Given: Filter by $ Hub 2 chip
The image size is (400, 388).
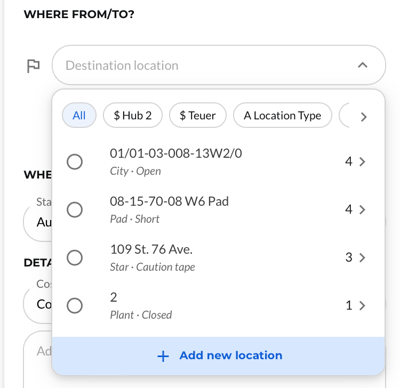Looking at the screenshot, I should (x=133, y=115).
